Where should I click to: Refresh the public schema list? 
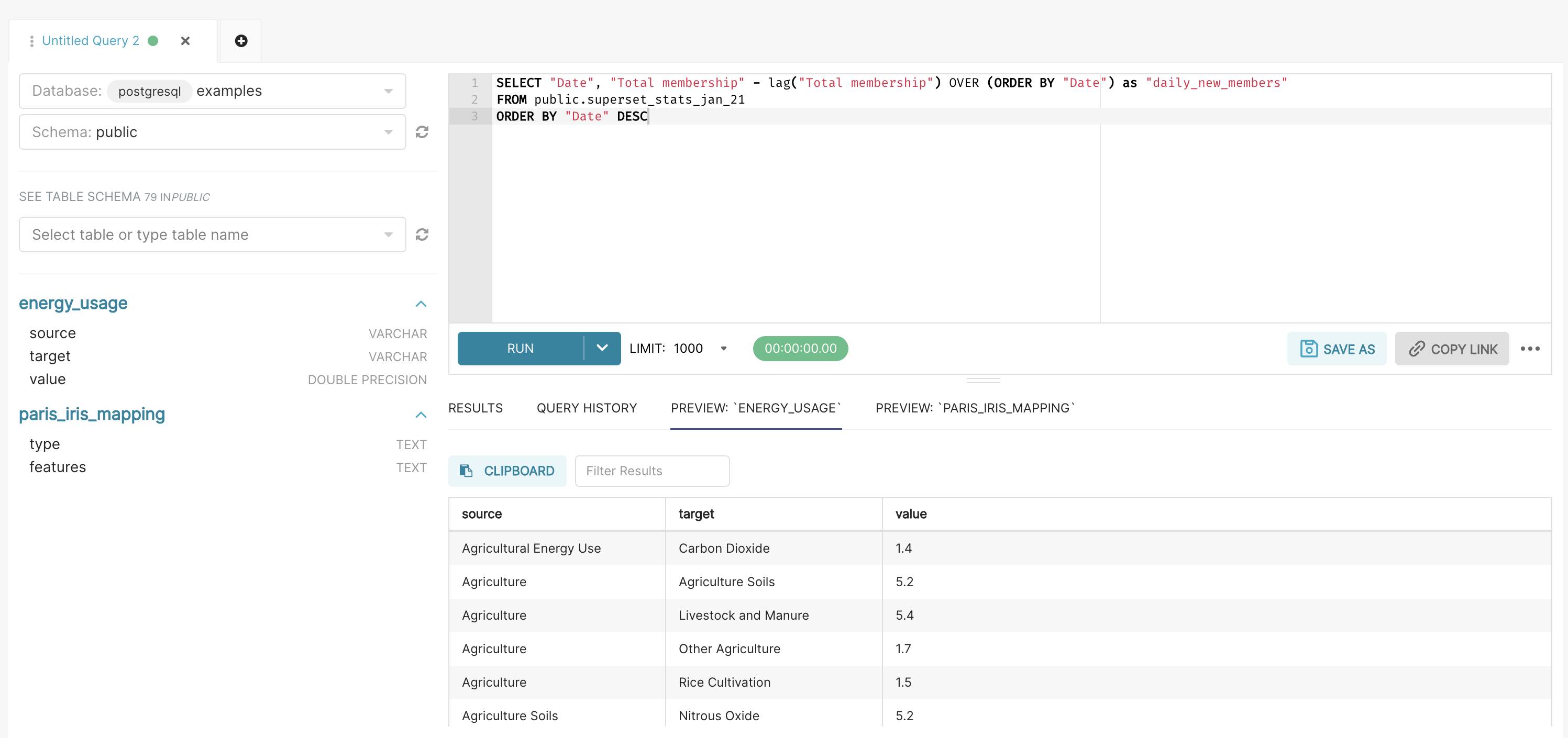[423, 131]
